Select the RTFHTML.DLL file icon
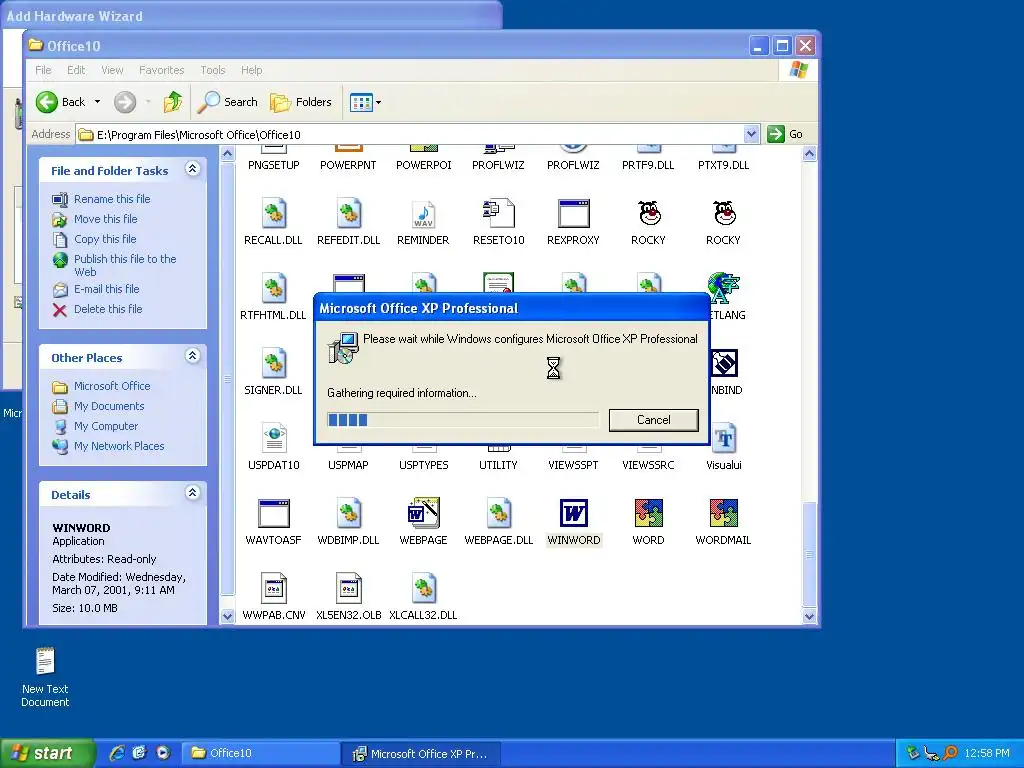Screen dimensions: 1024x768 (274, 288)
